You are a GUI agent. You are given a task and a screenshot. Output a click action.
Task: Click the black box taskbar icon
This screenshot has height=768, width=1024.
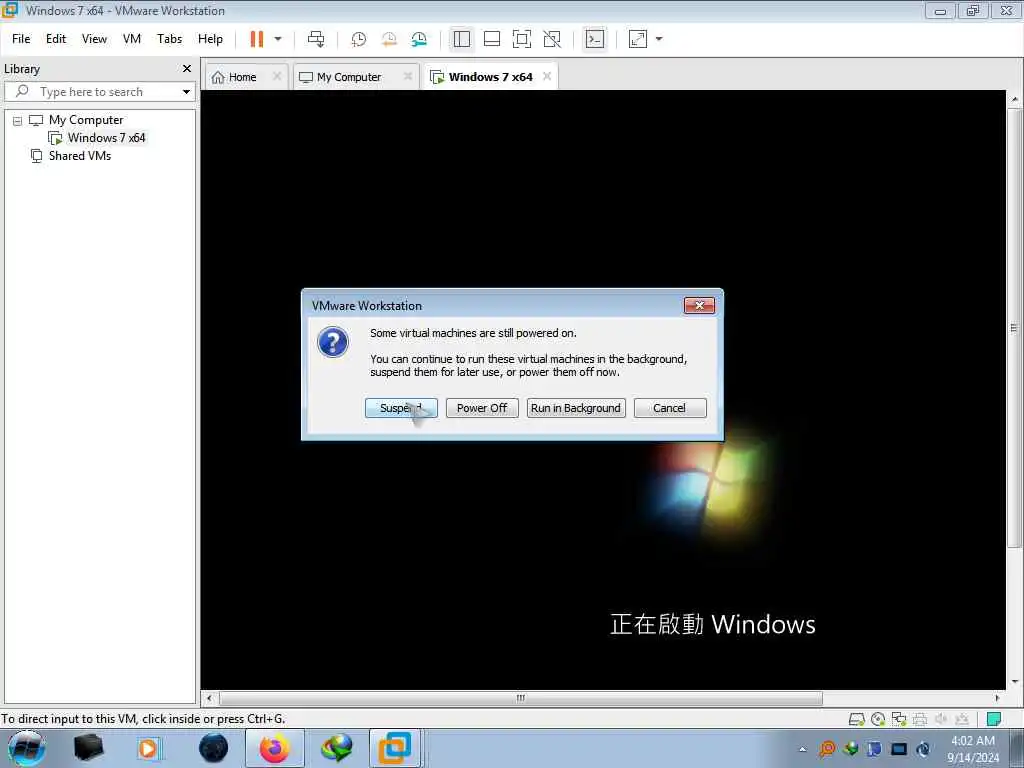click(89, 748)
